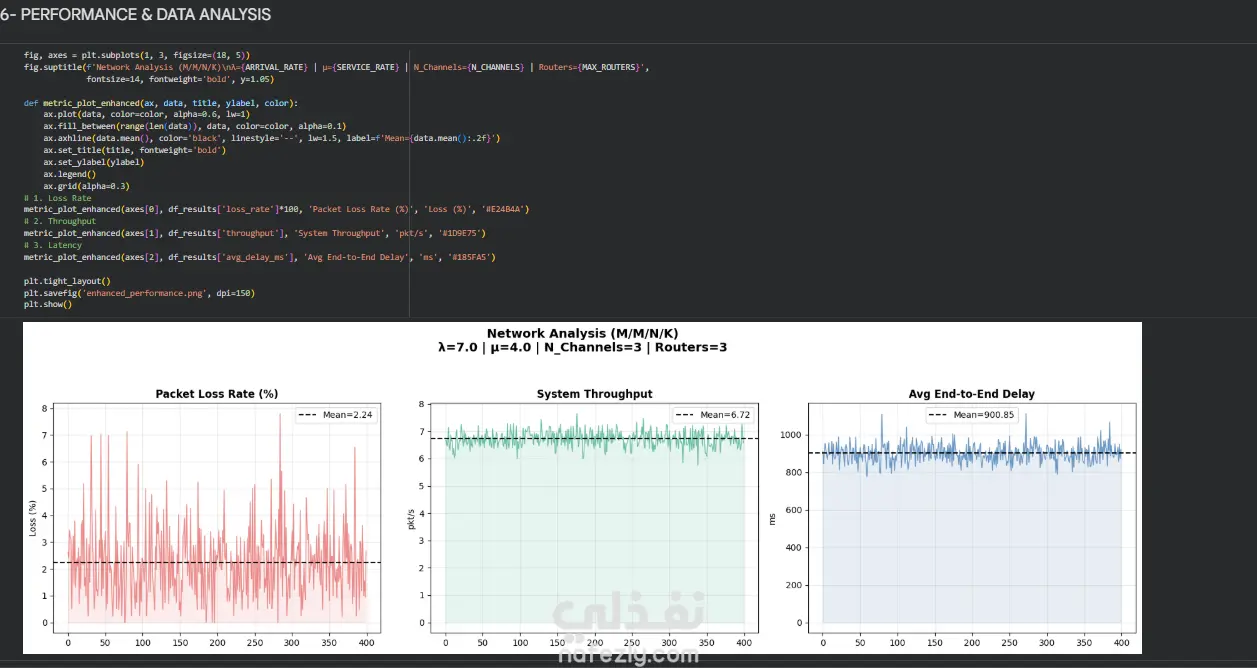Image resolution: width=1257 pixels, height=668 pixels.
Task: Click the 'ax.set_title(title' code line
Action: point(135,150)
